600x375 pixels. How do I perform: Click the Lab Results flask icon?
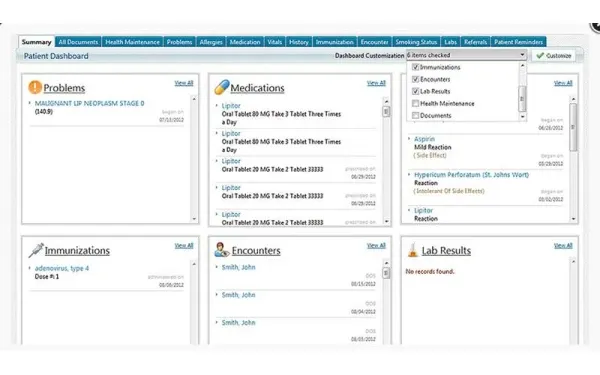tap(412, 250)
